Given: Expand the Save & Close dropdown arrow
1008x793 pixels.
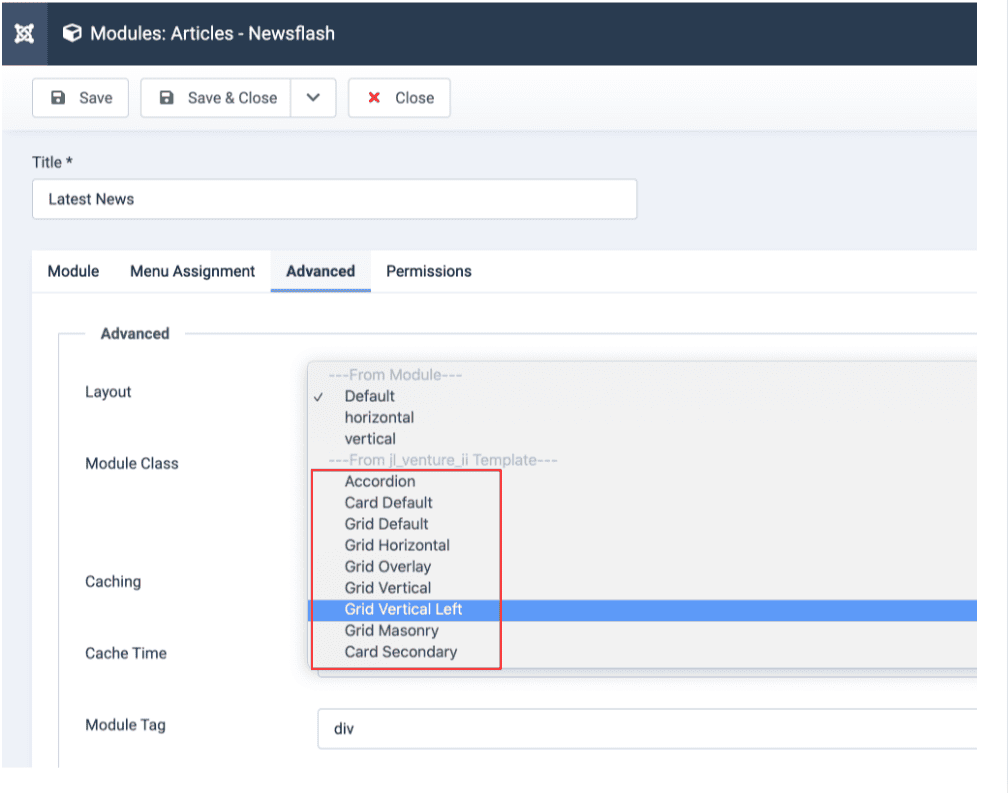Looking at the screenshot, I should pos(313,98).
